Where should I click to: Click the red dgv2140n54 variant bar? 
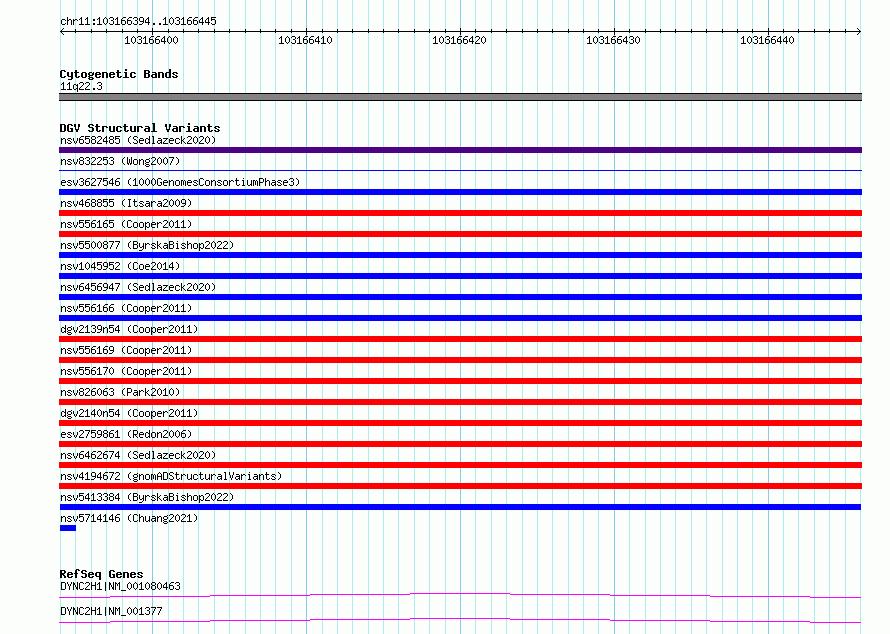(460, 423)
